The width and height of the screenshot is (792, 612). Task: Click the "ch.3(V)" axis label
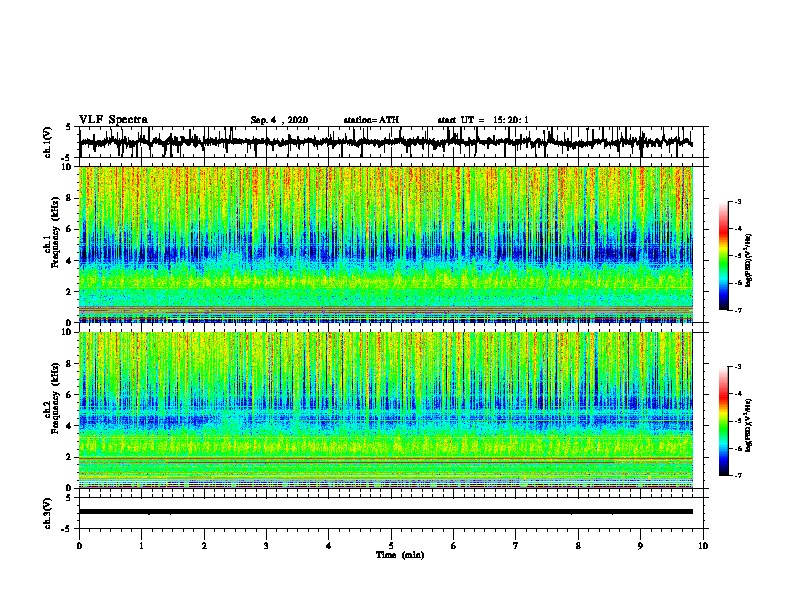click(48, 513)
